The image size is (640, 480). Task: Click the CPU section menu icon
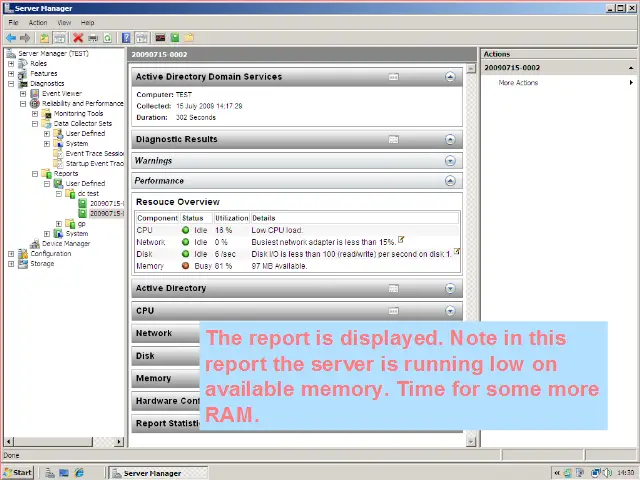393,311
